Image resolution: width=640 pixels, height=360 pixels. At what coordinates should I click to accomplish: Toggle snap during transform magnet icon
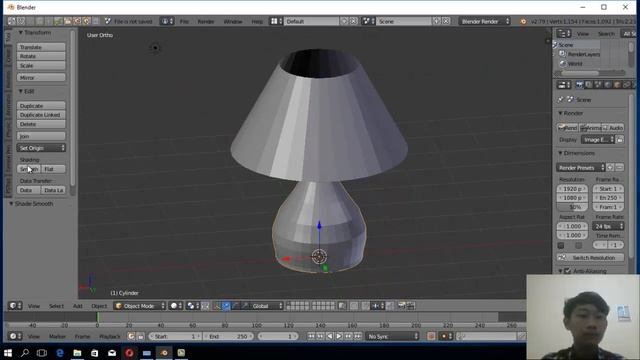click(x=366, y=306)
